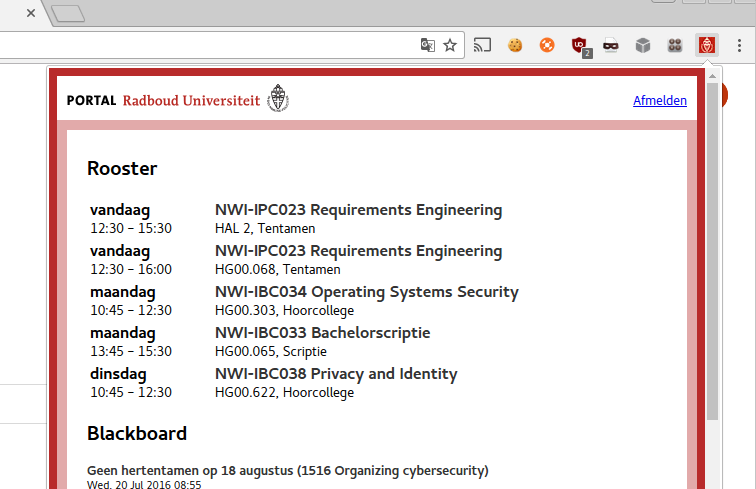
Task: Open the uBlock Origin shield icon
Action: (579, 45)
